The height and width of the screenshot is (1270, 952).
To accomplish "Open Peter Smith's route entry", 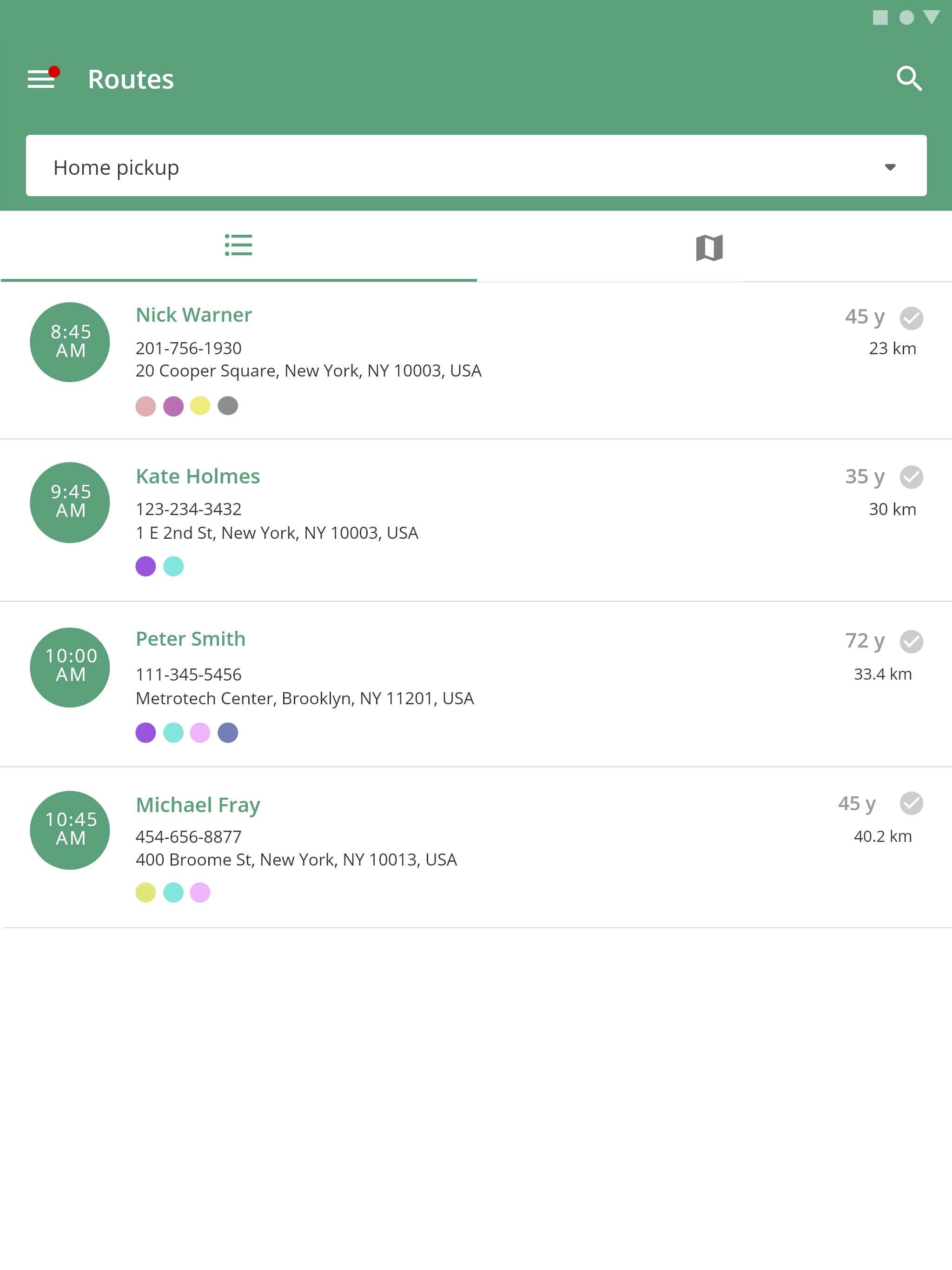I will pos(476,684).
